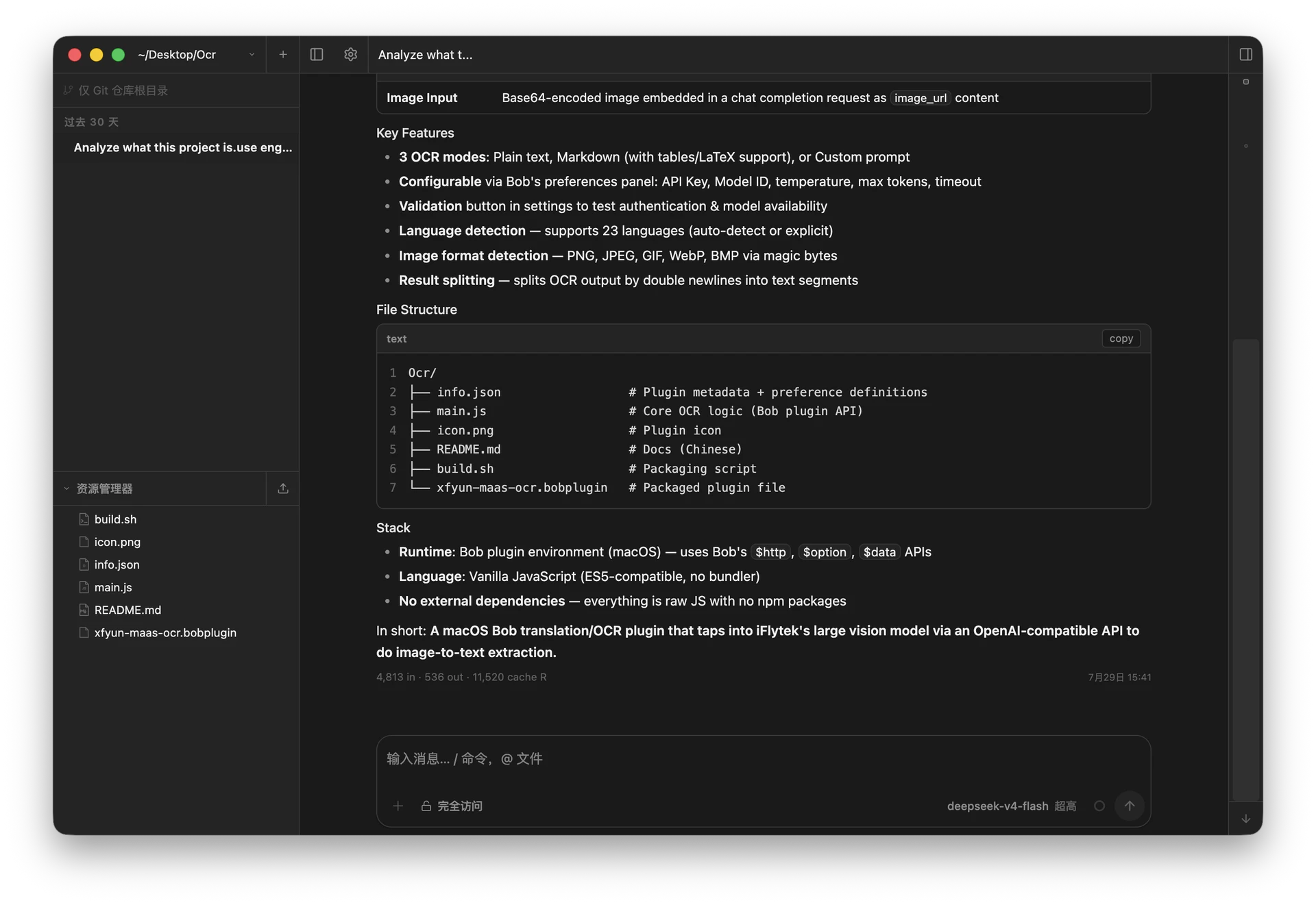Toggle the right side panel icon
1316x905 pixels.
[1246, 54]
